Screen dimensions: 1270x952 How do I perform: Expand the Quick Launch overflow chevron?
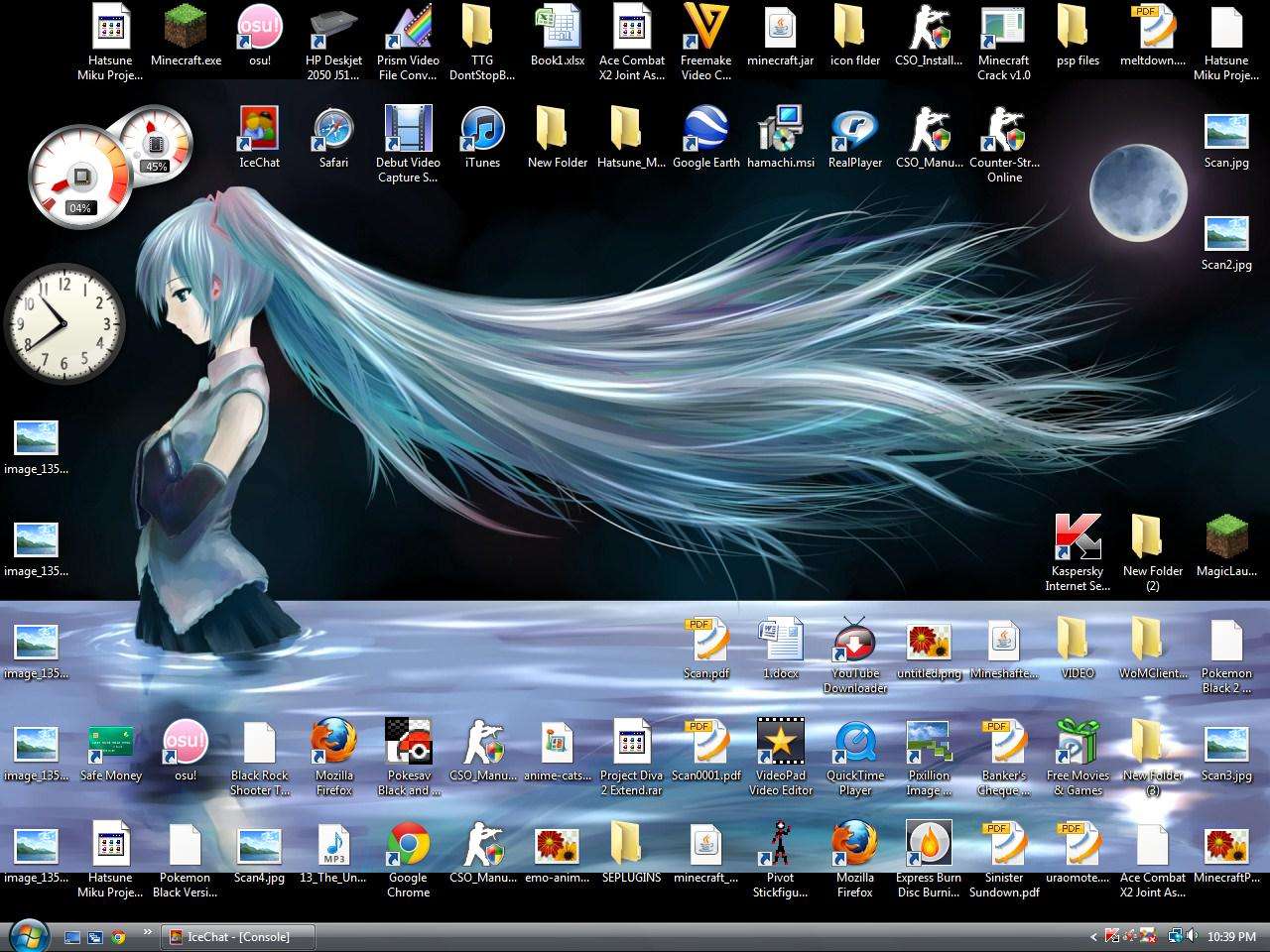click(148, 932)
